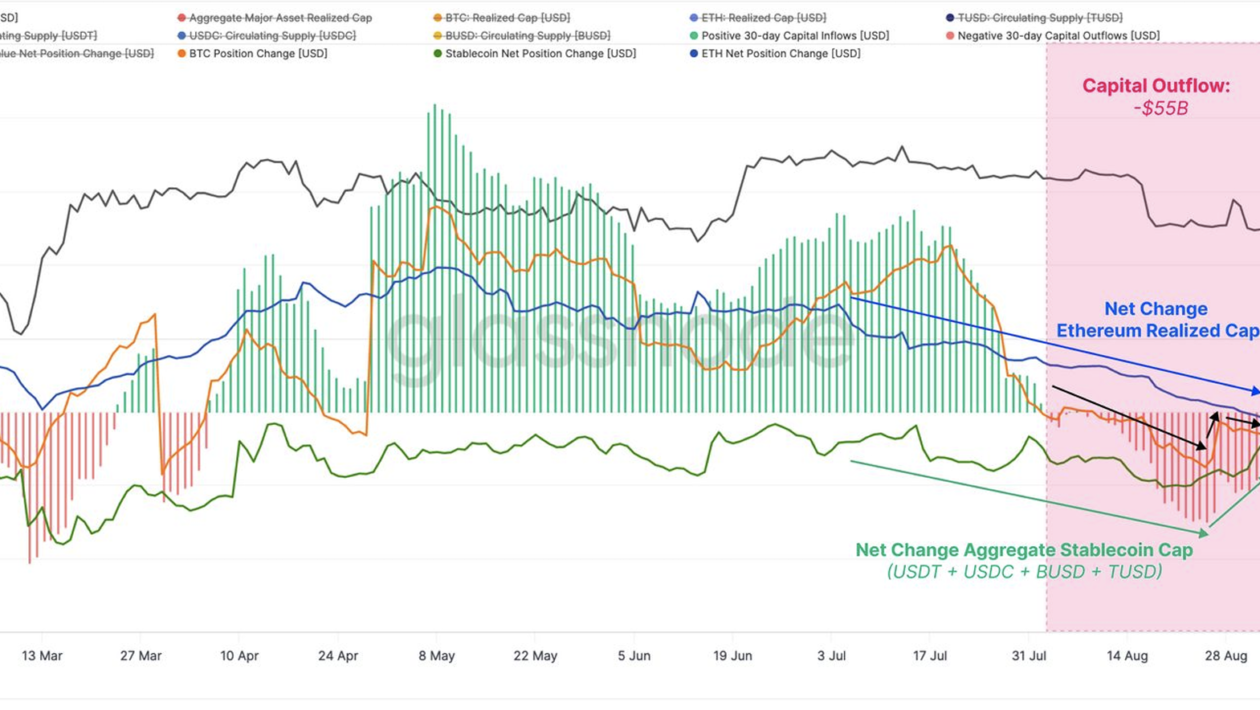Viewport: 1260px width, 710px height.
Task: Enable ETH: Realized Cap legend item
Action: coord(757,18)
